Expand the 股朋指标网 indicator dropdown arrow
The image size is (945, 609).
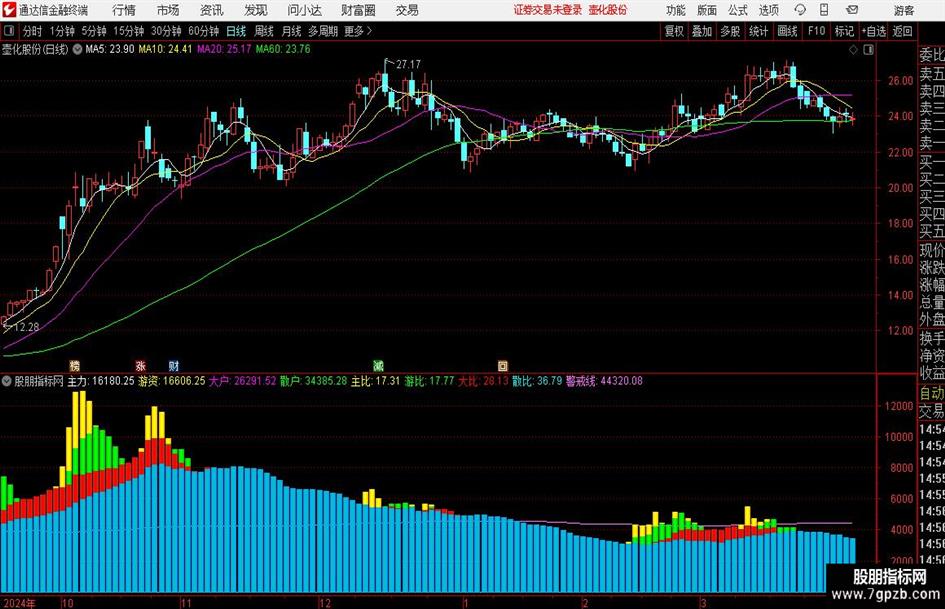pos(7,381)
